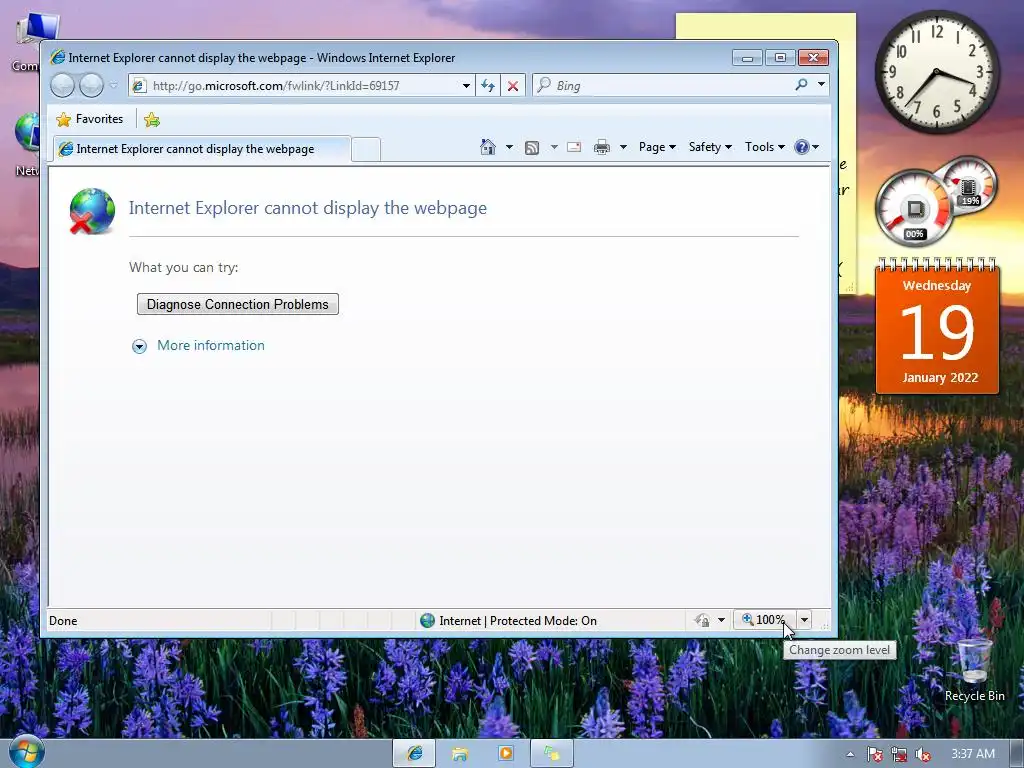Viewport: 1024px width, 768px height.
Task: Expand the More information section arrow
Action: click(x=139, y=346)
